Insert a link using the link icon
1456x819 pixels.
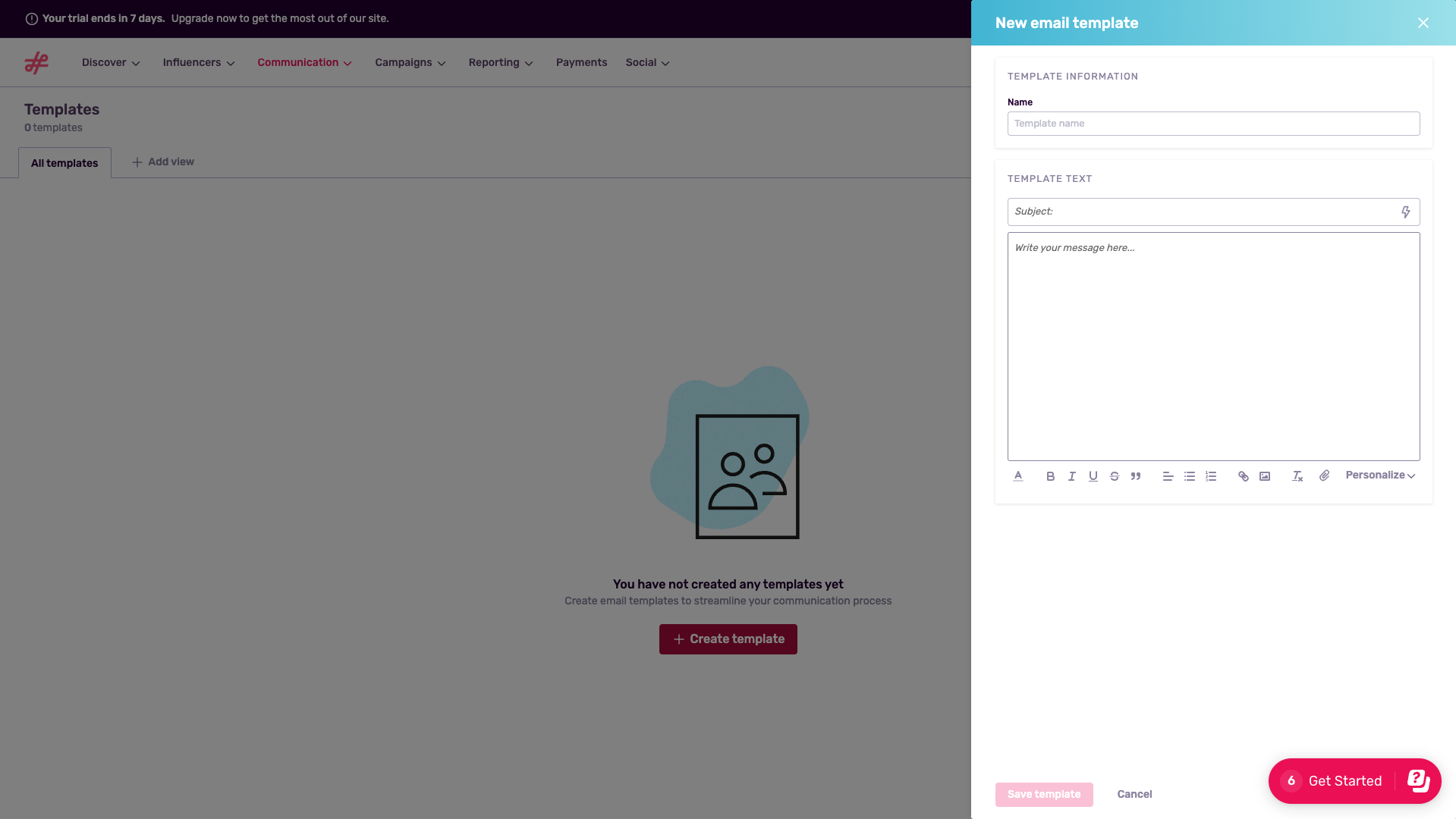(1244, 476)
